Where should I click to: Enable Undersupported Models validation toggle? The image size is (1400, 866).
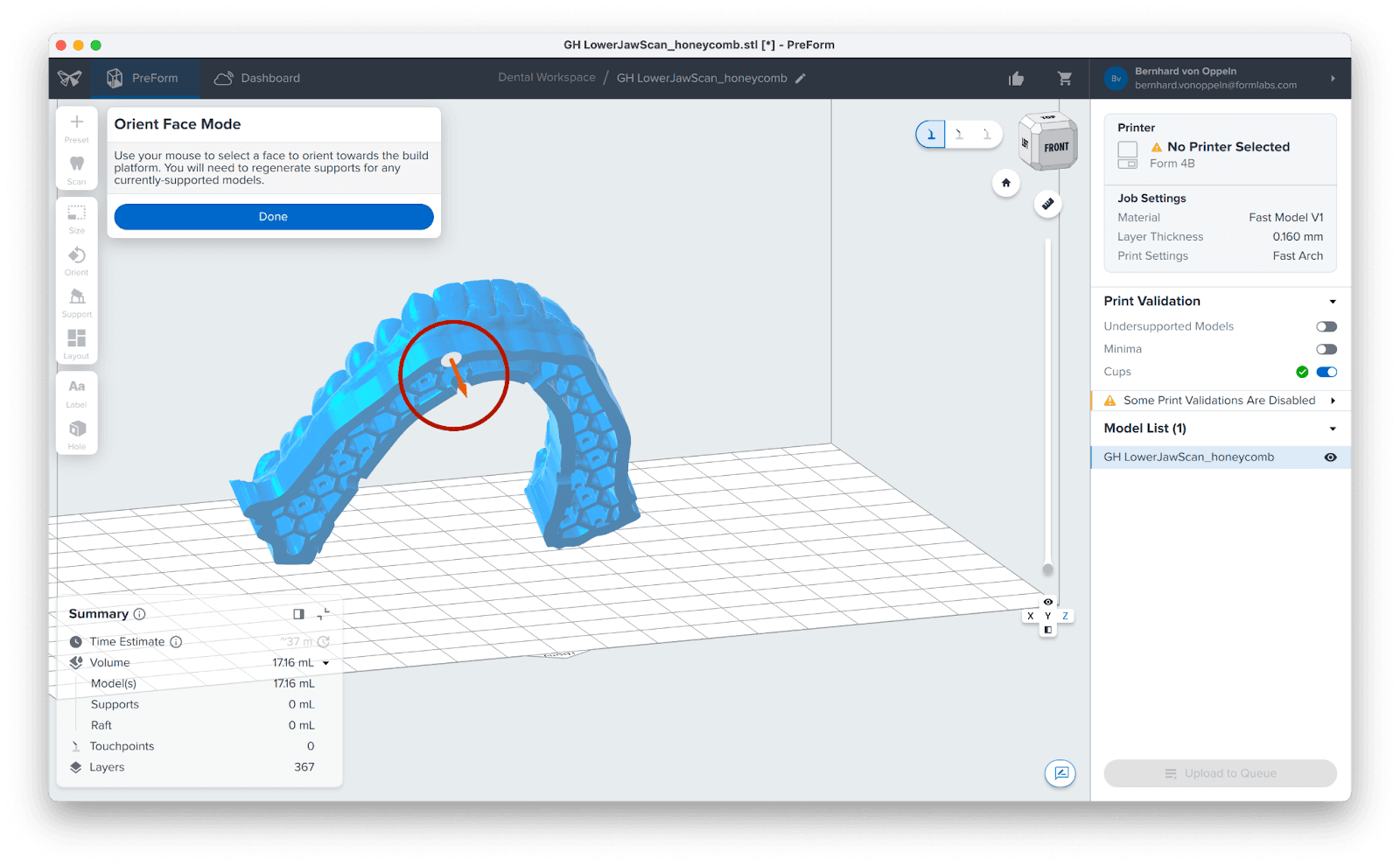tap(1326, 326)
